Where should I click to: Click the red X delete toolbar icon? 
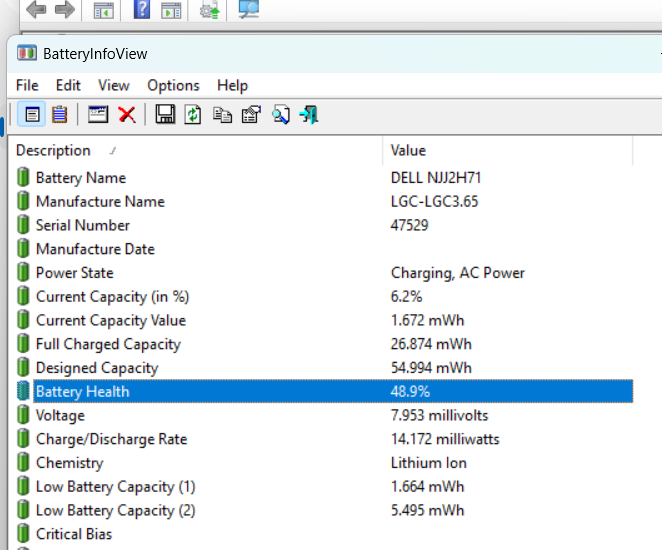click(127, 114)
